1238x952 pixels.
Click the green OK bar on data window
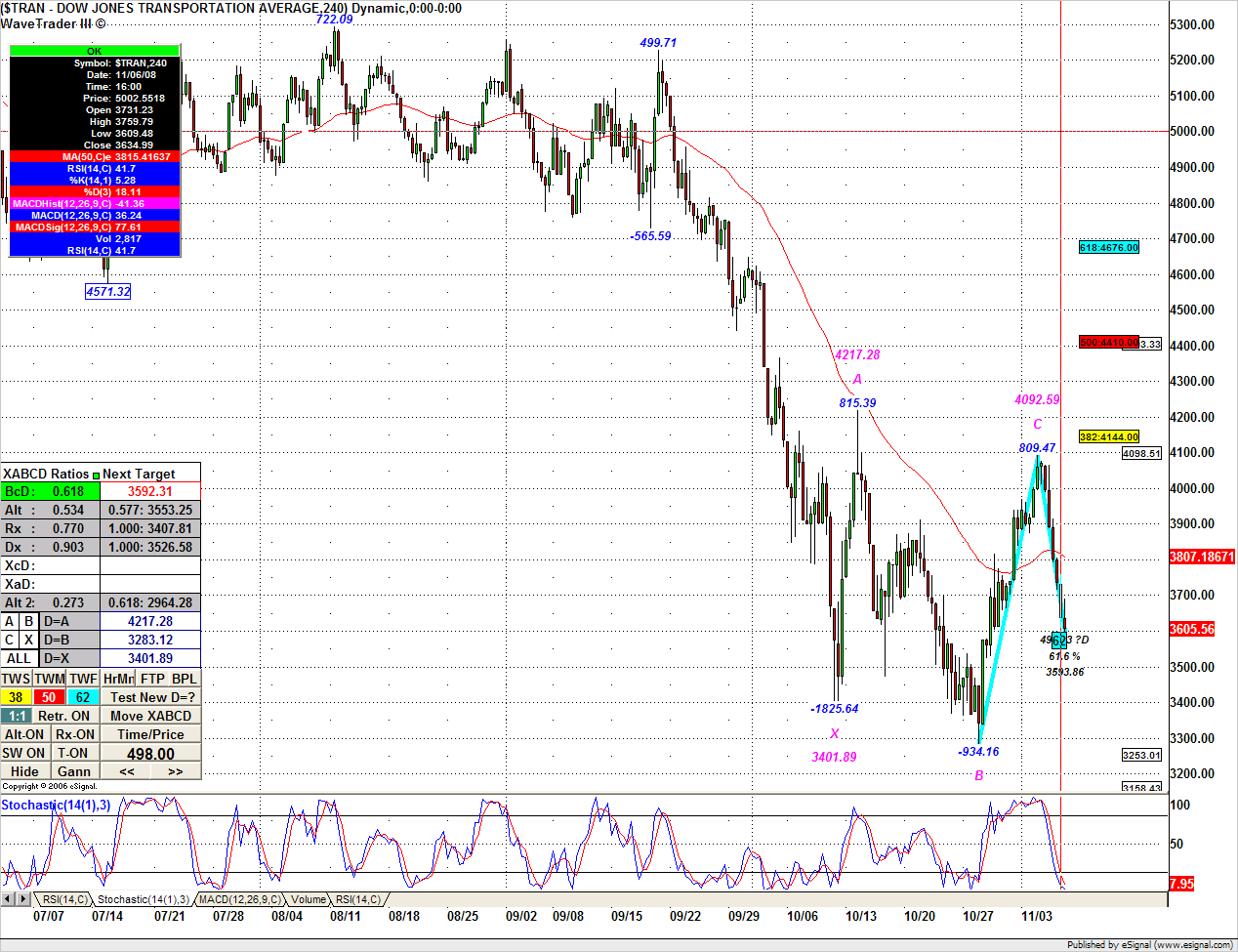[x=94, y=51]
